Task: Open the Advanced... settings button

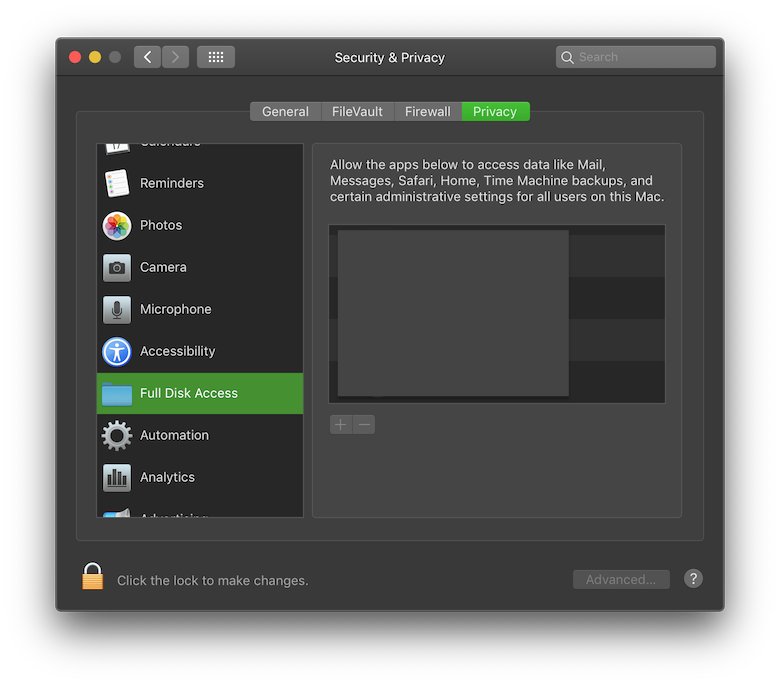Action: tap(621, 579)
